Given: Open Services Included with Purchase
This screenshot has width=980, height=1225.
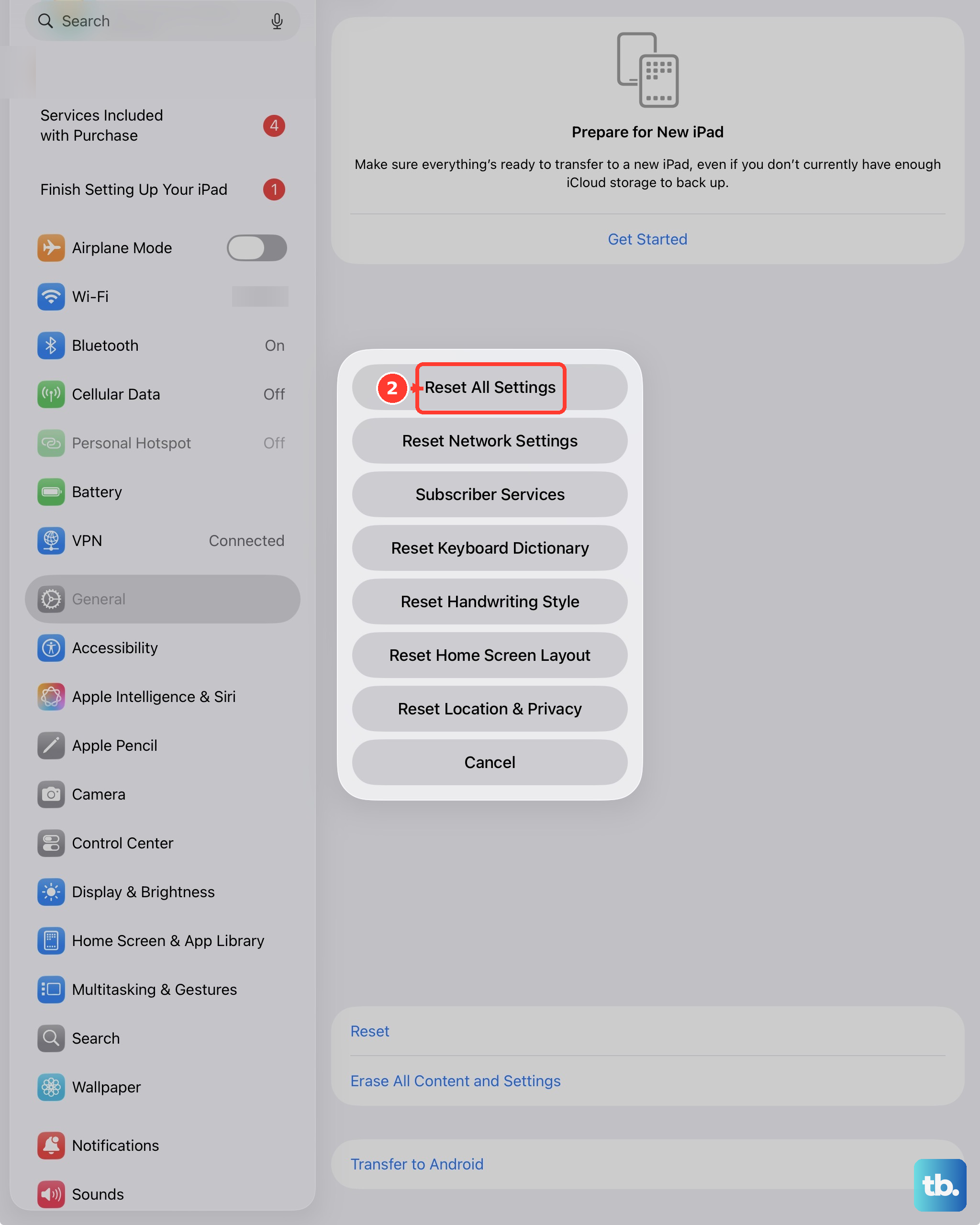Looking at the screenshot, I should pos(163,125).
